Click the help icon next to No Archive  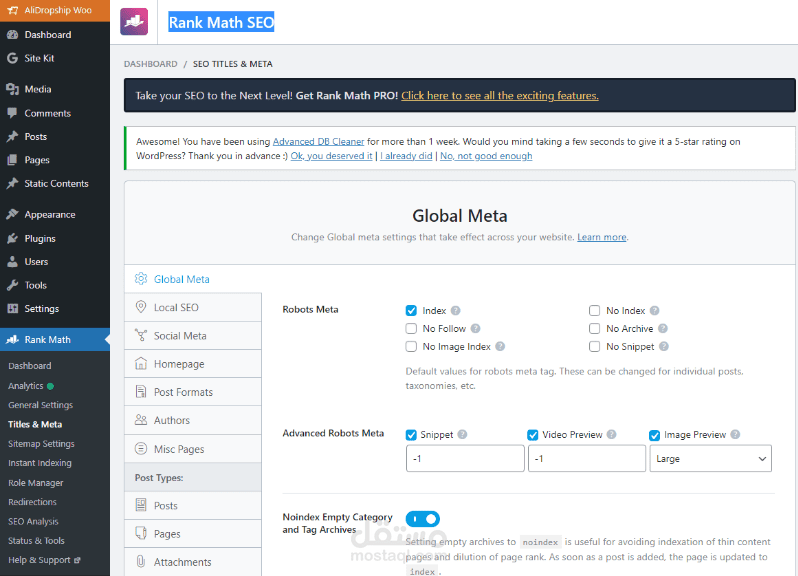(x=663, y=328)
